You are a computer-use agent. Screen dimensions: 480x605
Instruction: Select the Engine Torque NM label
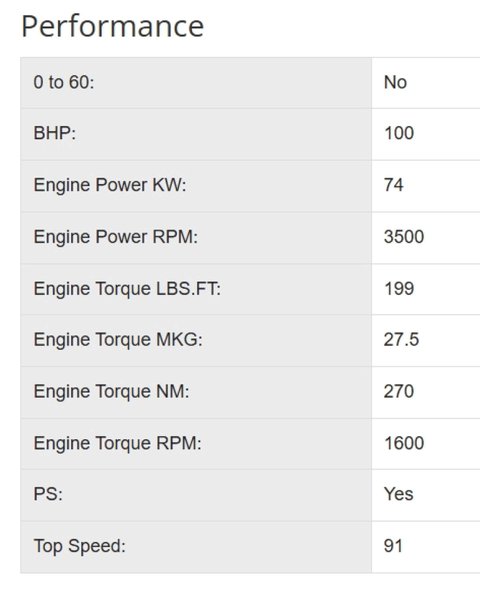tap(112, 392)
